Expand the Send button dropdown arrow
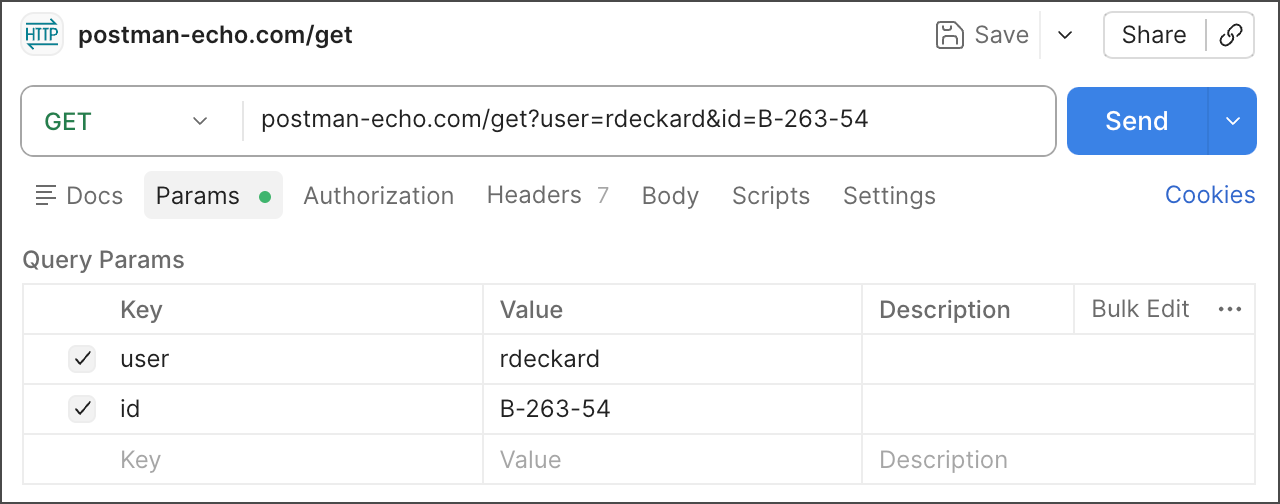Viewport: 1280px width, 504px height. 1233,121
